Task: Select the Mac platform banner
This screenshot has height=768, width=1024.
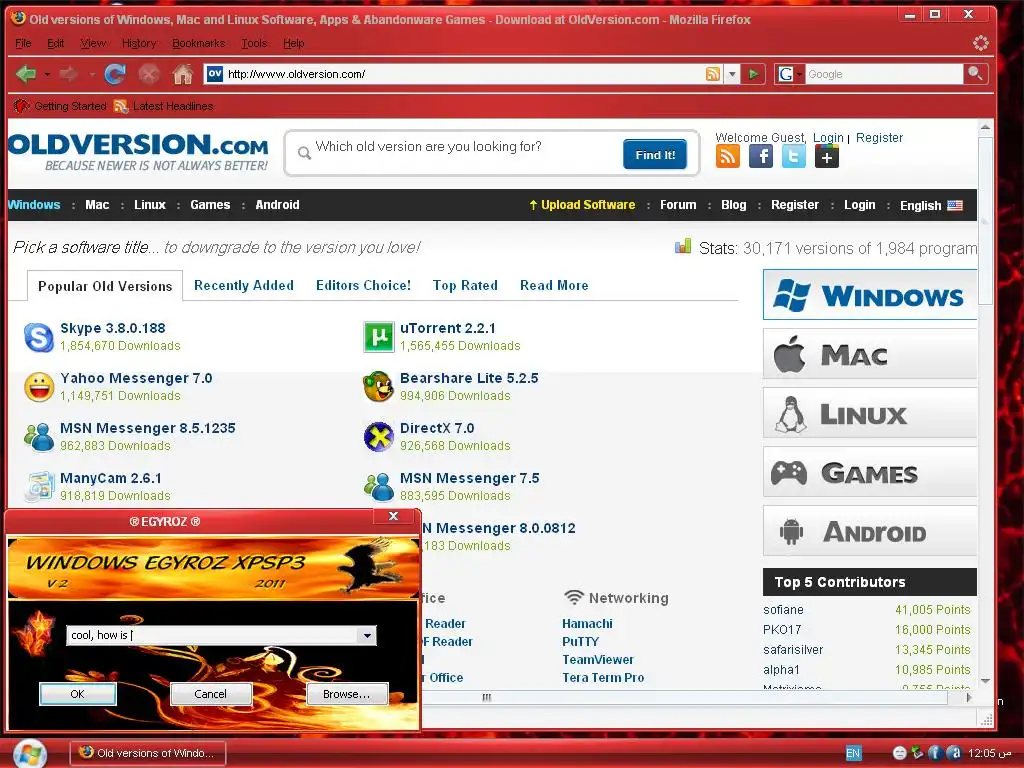Action: click(x=870, y=355)
